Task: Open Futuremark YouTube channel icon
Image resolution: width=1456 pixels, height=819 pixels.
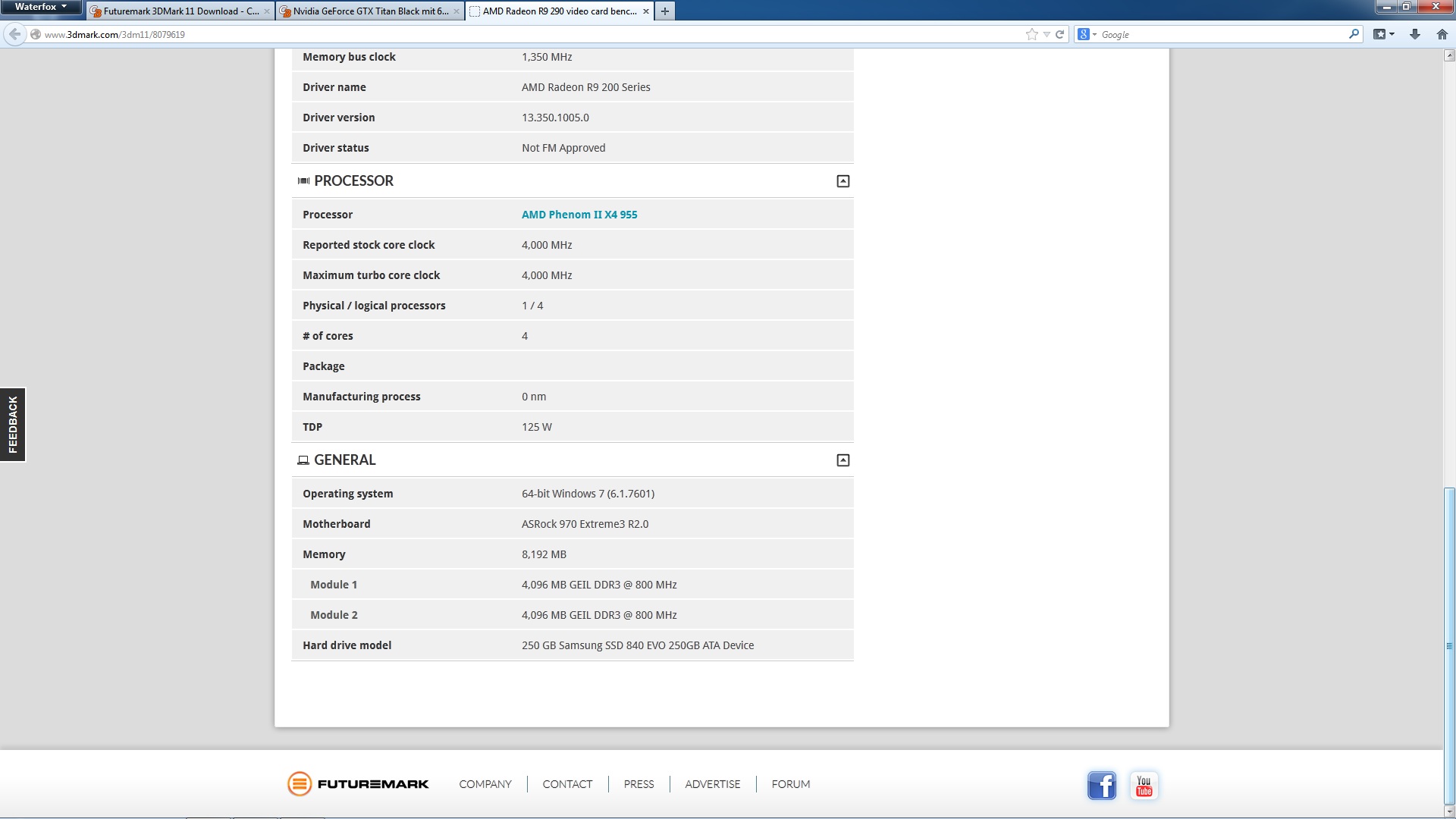Action: 1144,785
